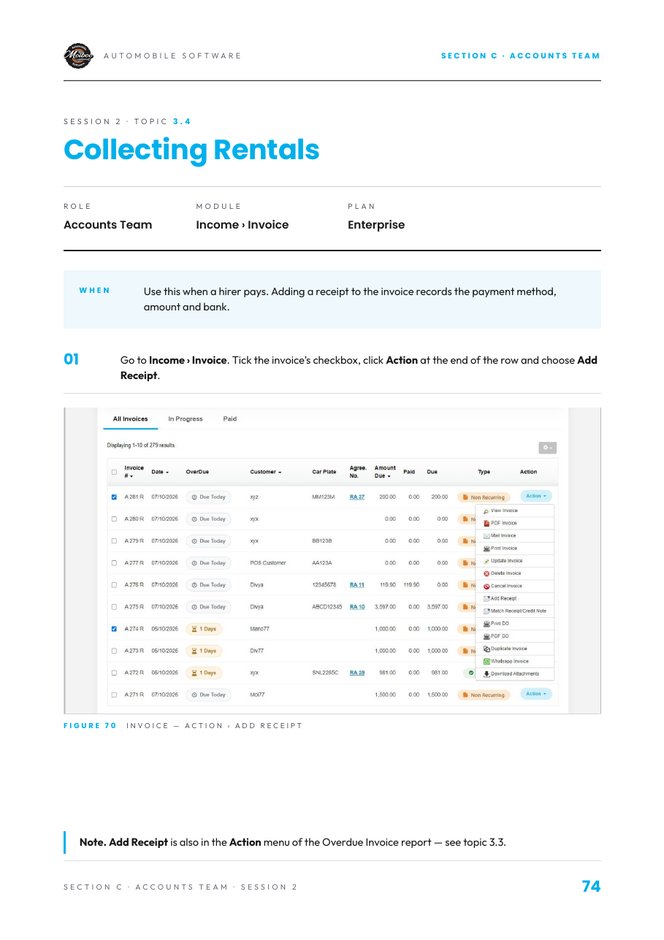This screenshot has width=664, height=940.
Task: Click the amount due 3,597.00 on row A 275 R
Action: point(385,607)
